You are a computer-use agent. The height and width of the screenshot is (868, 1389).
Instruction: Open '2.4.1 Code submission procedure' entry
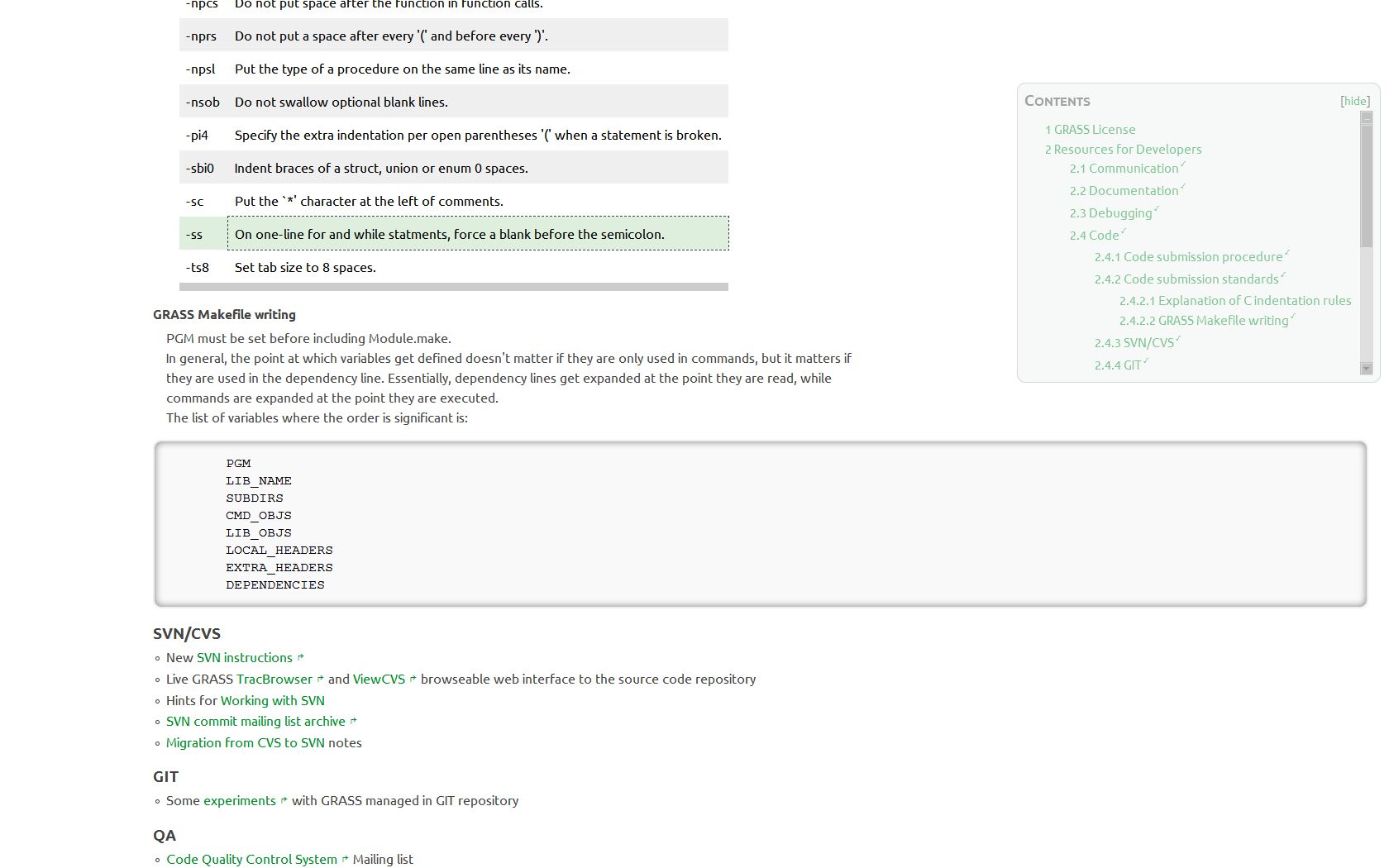point(1188,257)
